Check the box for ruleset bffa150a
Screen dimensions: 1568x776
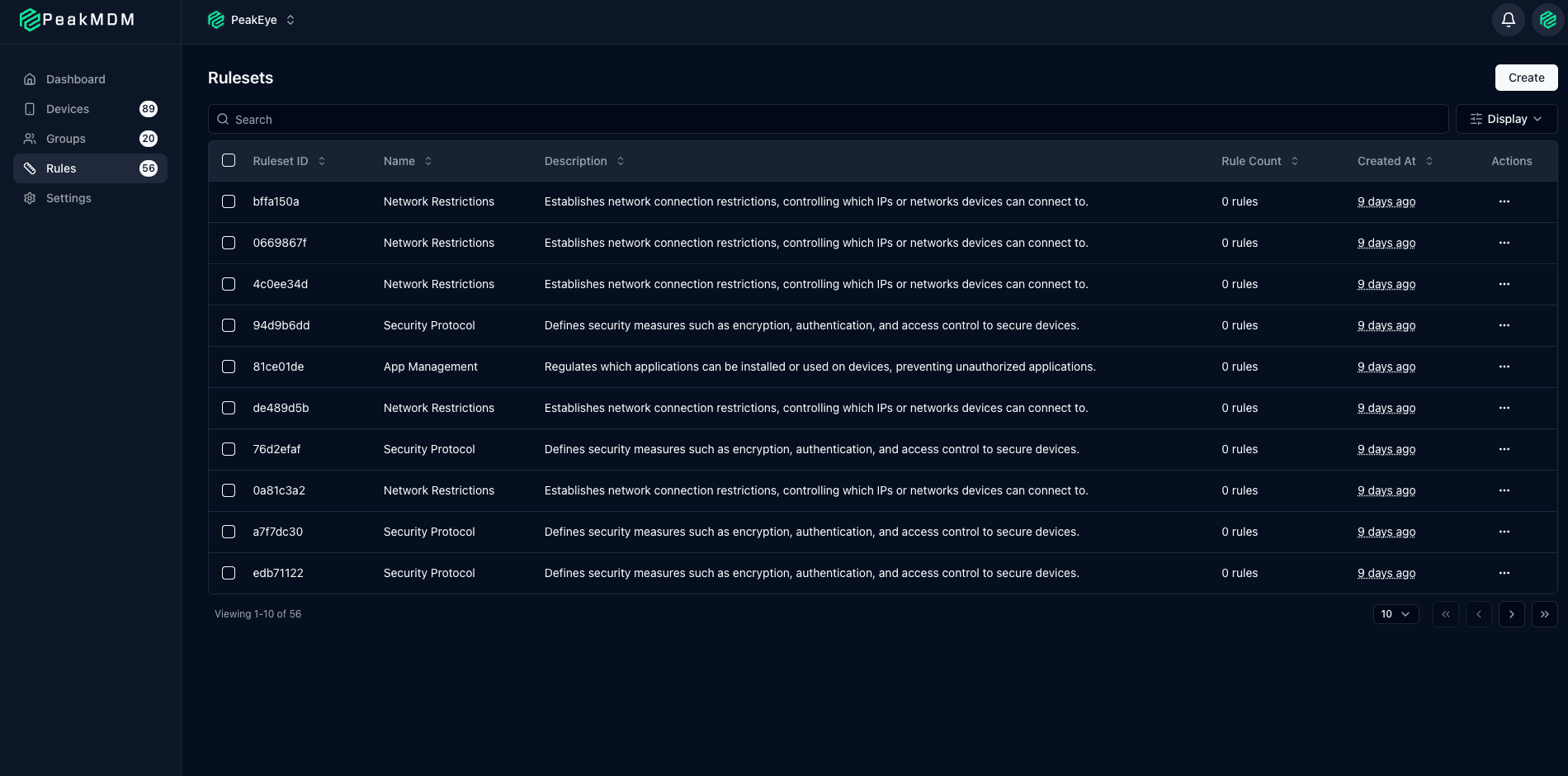[x=229, y=201]
